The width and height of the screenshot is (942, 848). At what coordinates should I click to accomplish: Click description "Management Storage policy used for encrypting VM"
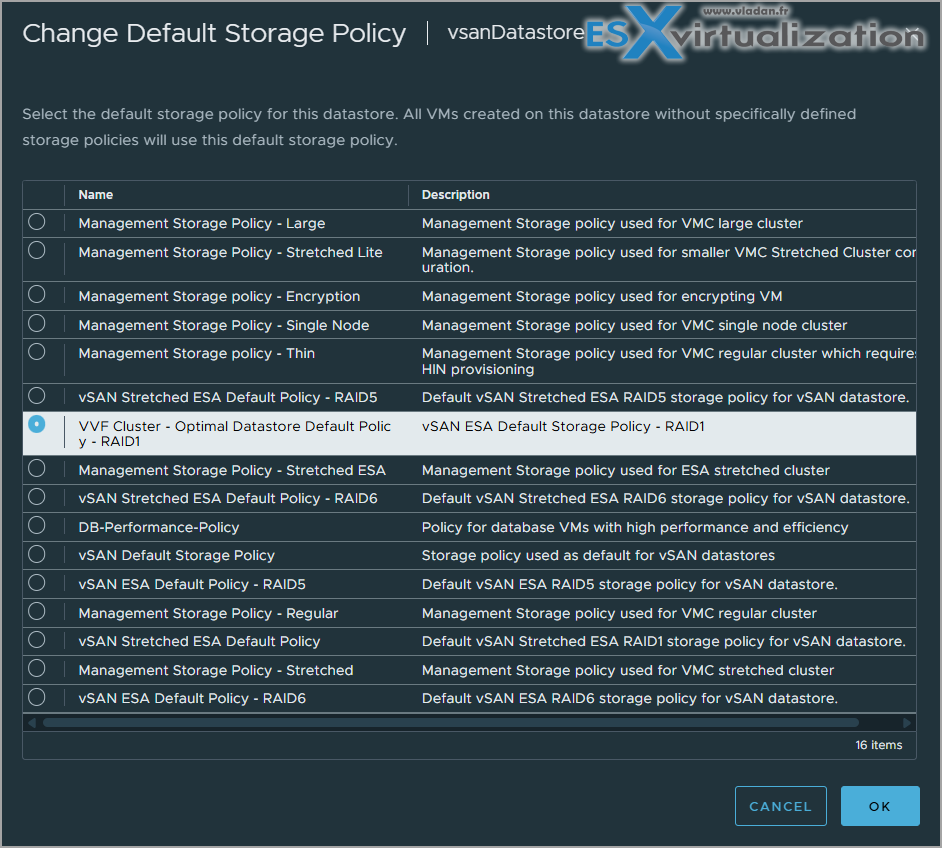coord(602,297)
